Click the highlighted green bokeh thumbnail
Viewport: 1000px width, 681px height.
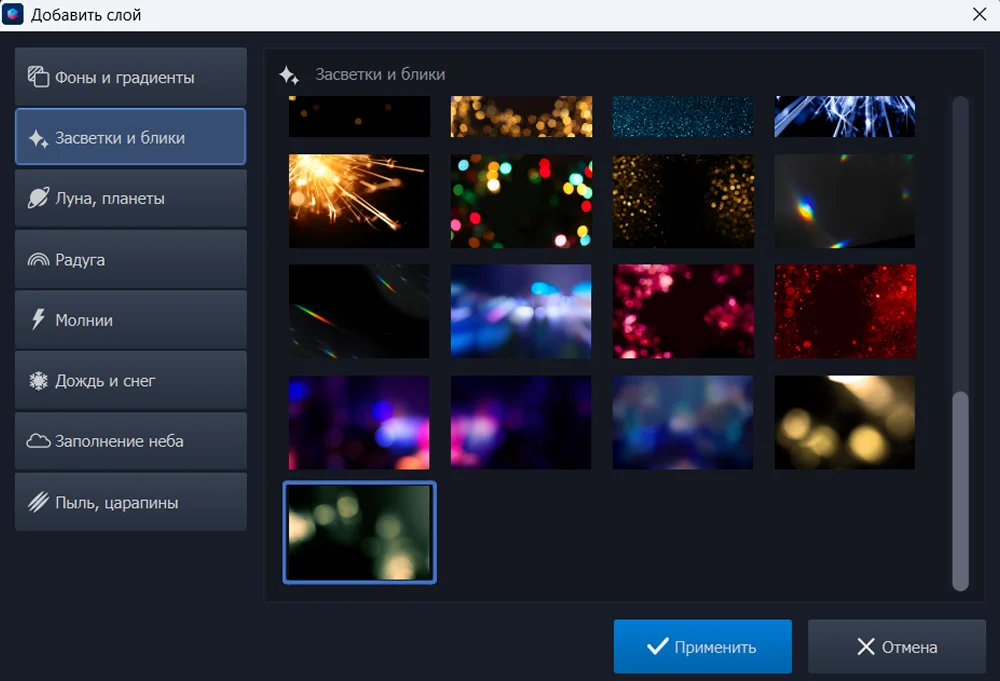tap(360, 532)
